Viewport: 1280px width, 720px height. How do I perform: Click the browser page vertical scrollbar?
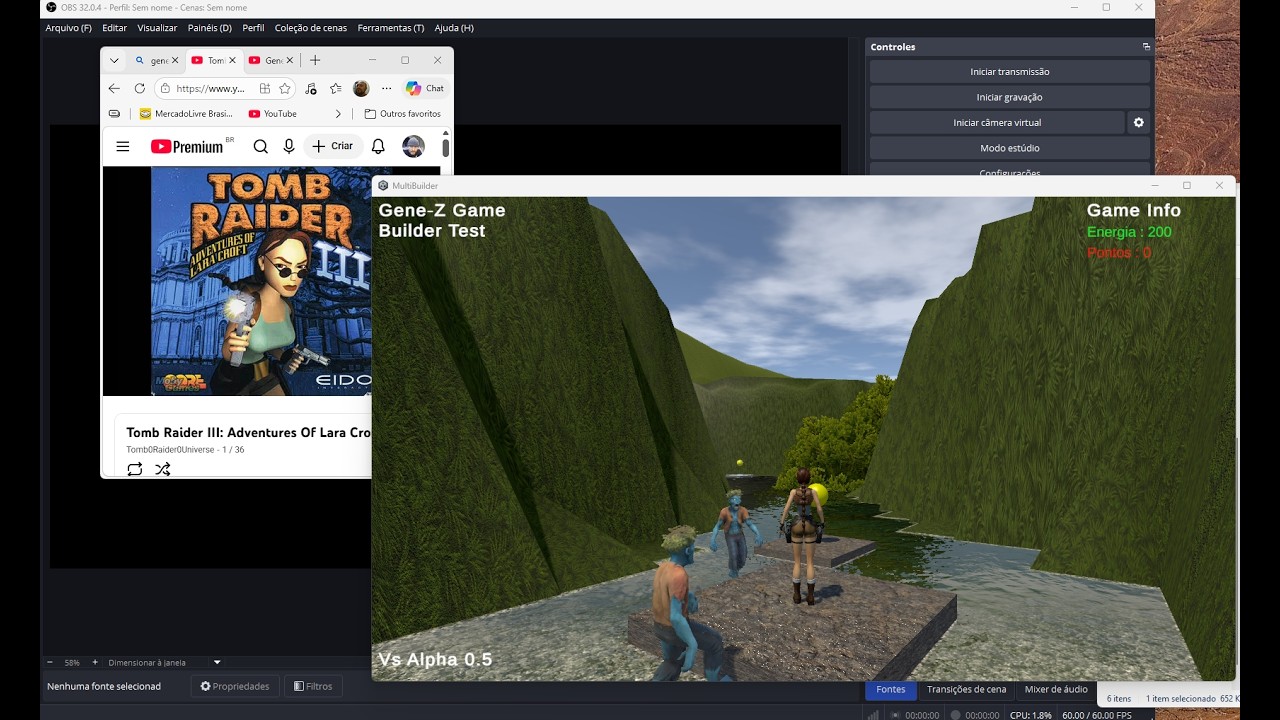pyautogui.click(x=446, y=146)
